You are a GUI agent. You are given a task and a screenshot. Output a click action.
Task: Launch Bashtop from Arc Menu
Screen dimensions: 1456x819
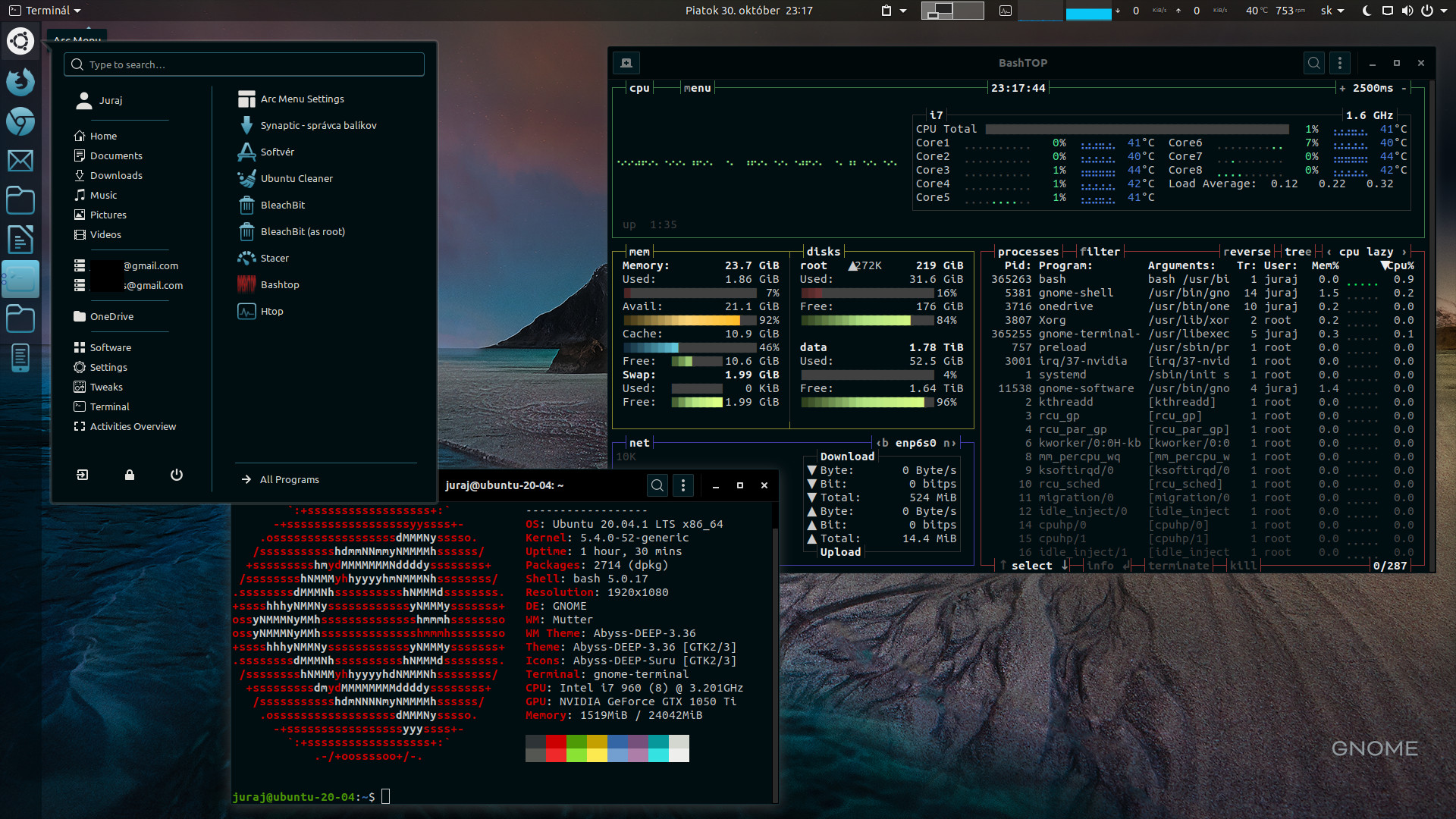[268, 285]
